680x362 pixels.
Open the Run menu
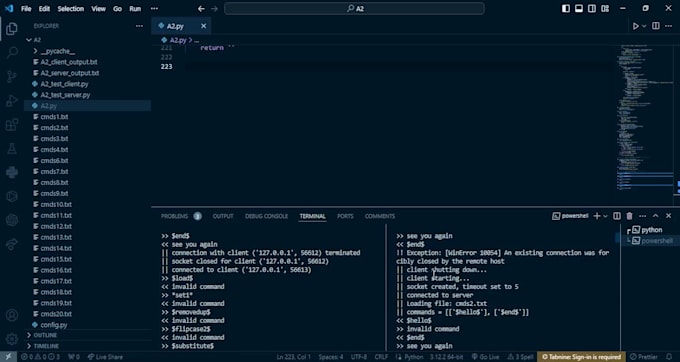coord(135,9)
